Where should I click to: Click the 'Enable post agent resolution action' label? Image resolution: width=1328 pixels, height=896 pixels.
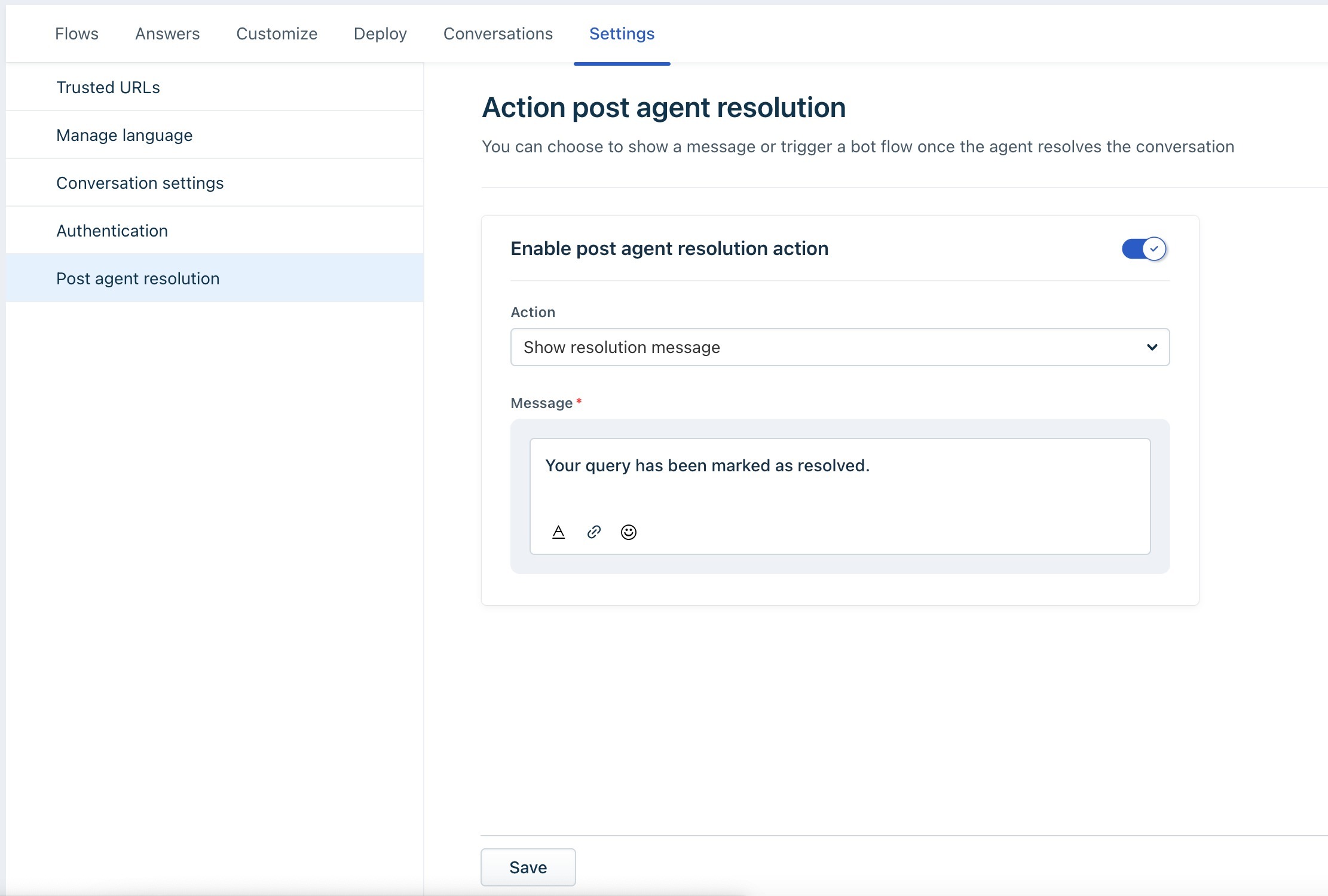coord(669,248)
